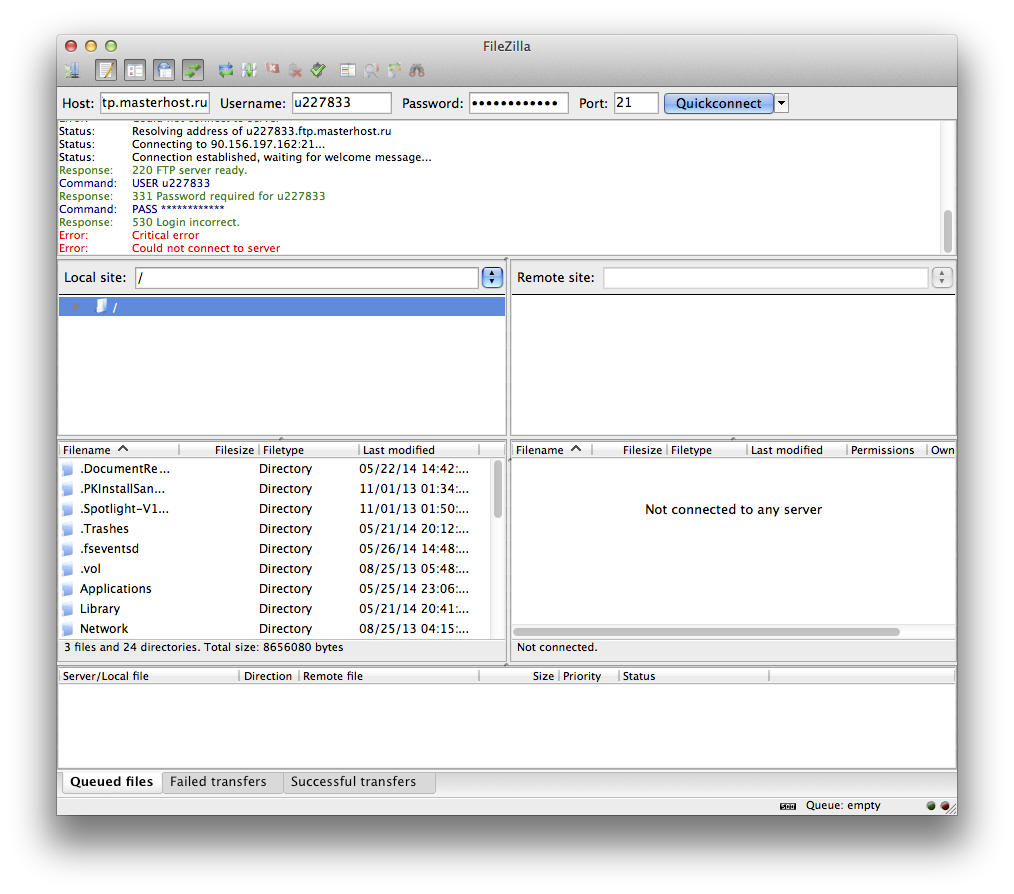Click the Status queue column header
1014x894 pixels.
694,676
